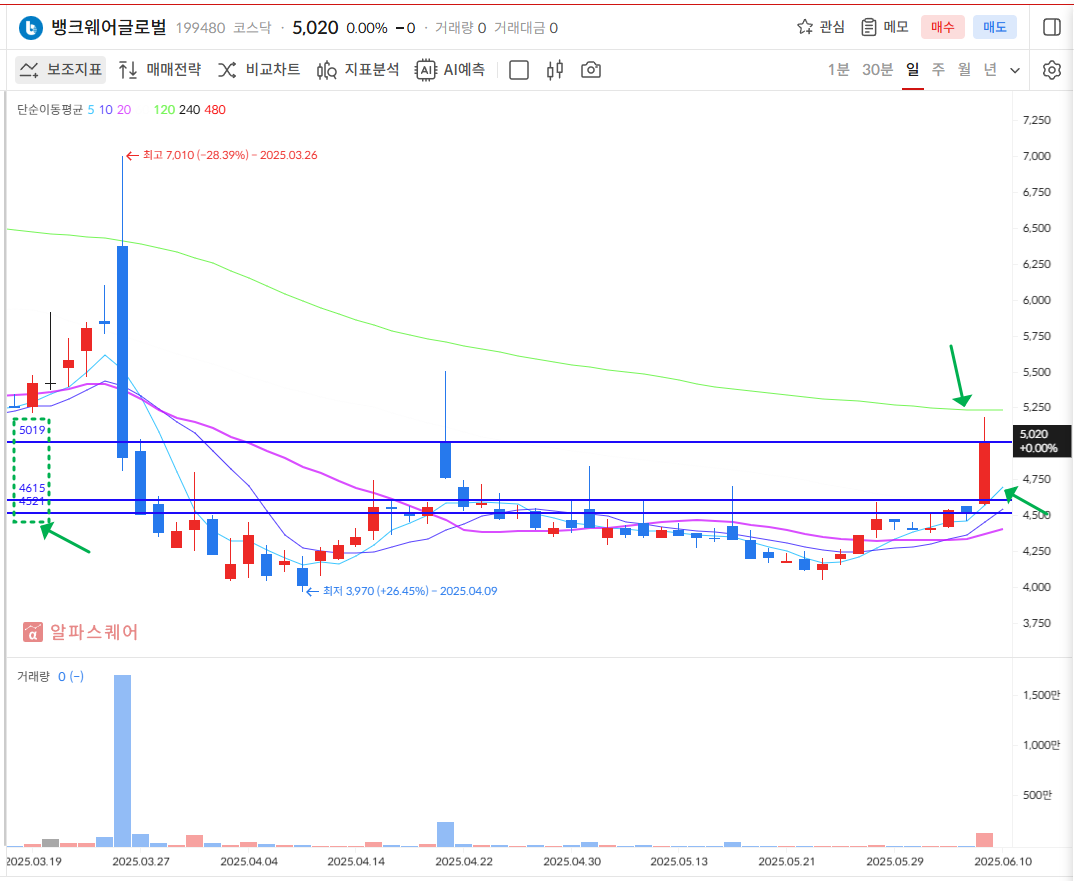Open 보조지표 auxiliary indicators
Viewport: 1074px width, 881px height.
pyautogui.click(x=61, y=70)
